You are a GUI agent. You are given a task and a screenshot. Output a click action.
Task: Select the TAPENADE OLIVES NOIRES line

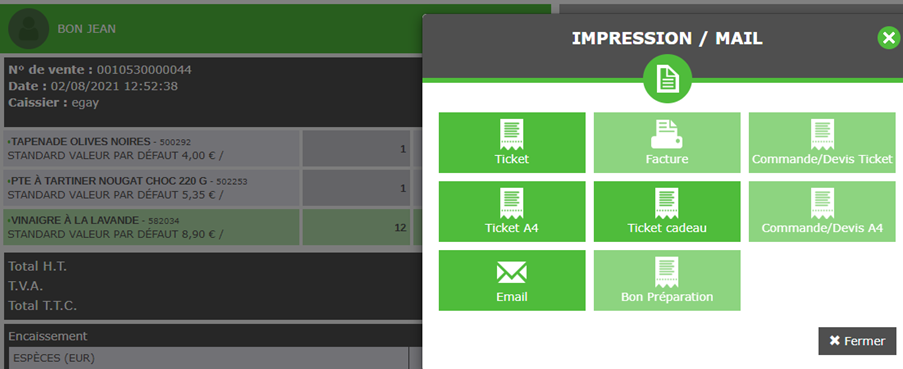[151, 149]
